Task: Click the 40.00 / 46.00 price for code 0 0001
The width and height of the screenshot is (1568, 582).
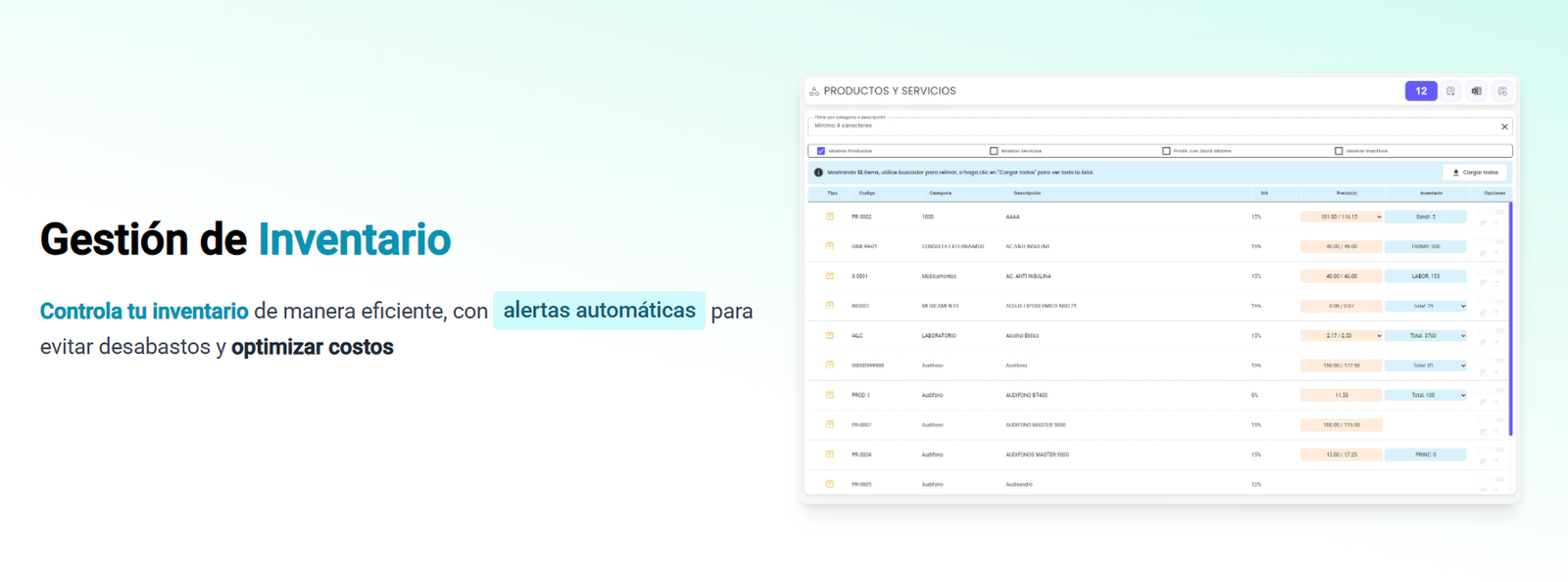Action: (1342, 276)
